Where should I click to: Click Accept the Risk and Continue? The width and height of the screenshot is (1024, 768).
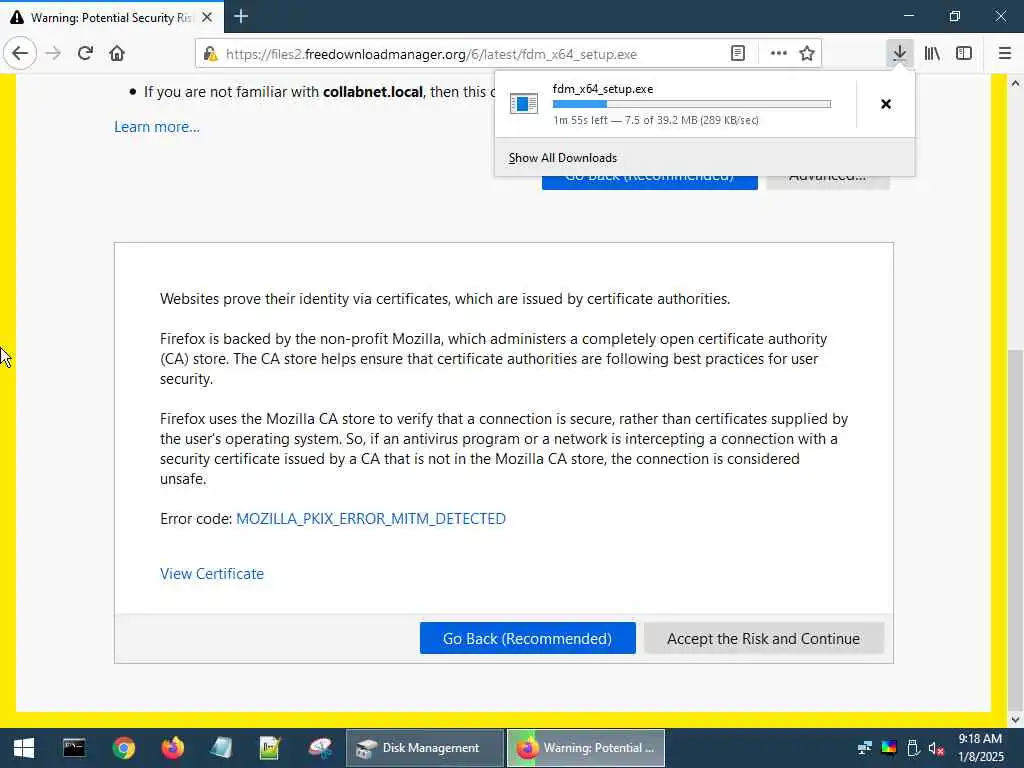(x=763, y=638)
